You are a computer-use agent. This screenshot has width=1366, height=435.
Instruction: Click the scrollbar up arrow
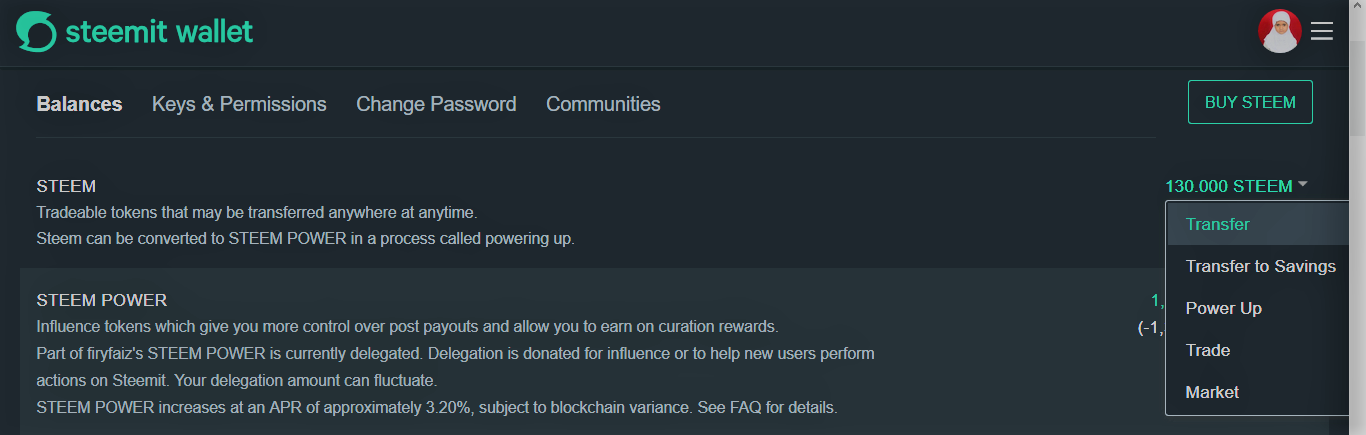[x=1357, y=8]
